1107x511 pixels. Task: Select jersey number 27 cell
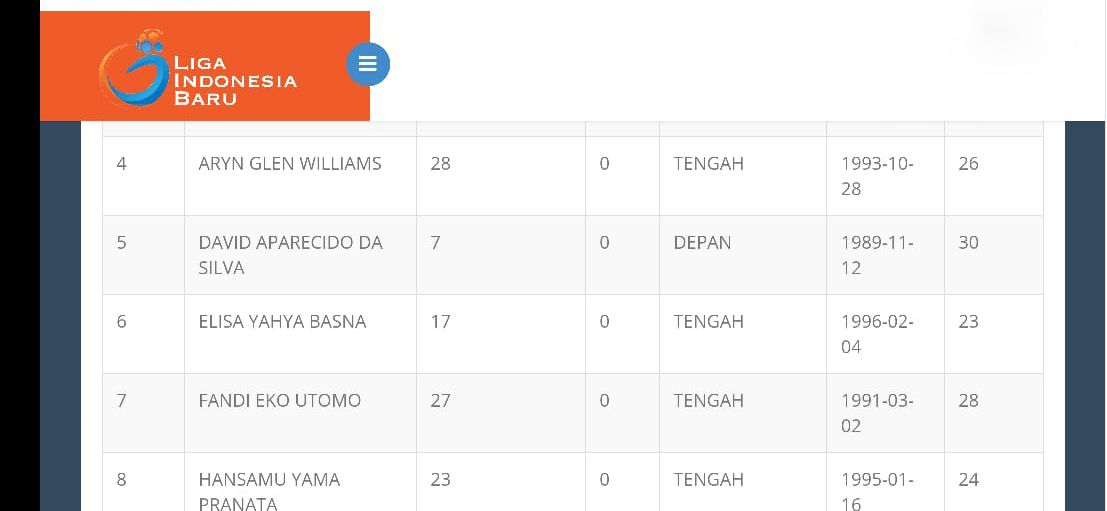501,413
